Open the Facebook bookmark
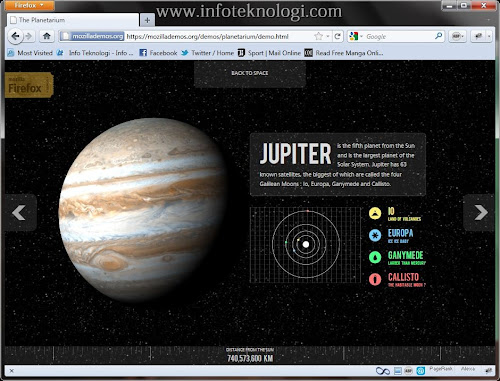500x381 pixels. point(158,53)
